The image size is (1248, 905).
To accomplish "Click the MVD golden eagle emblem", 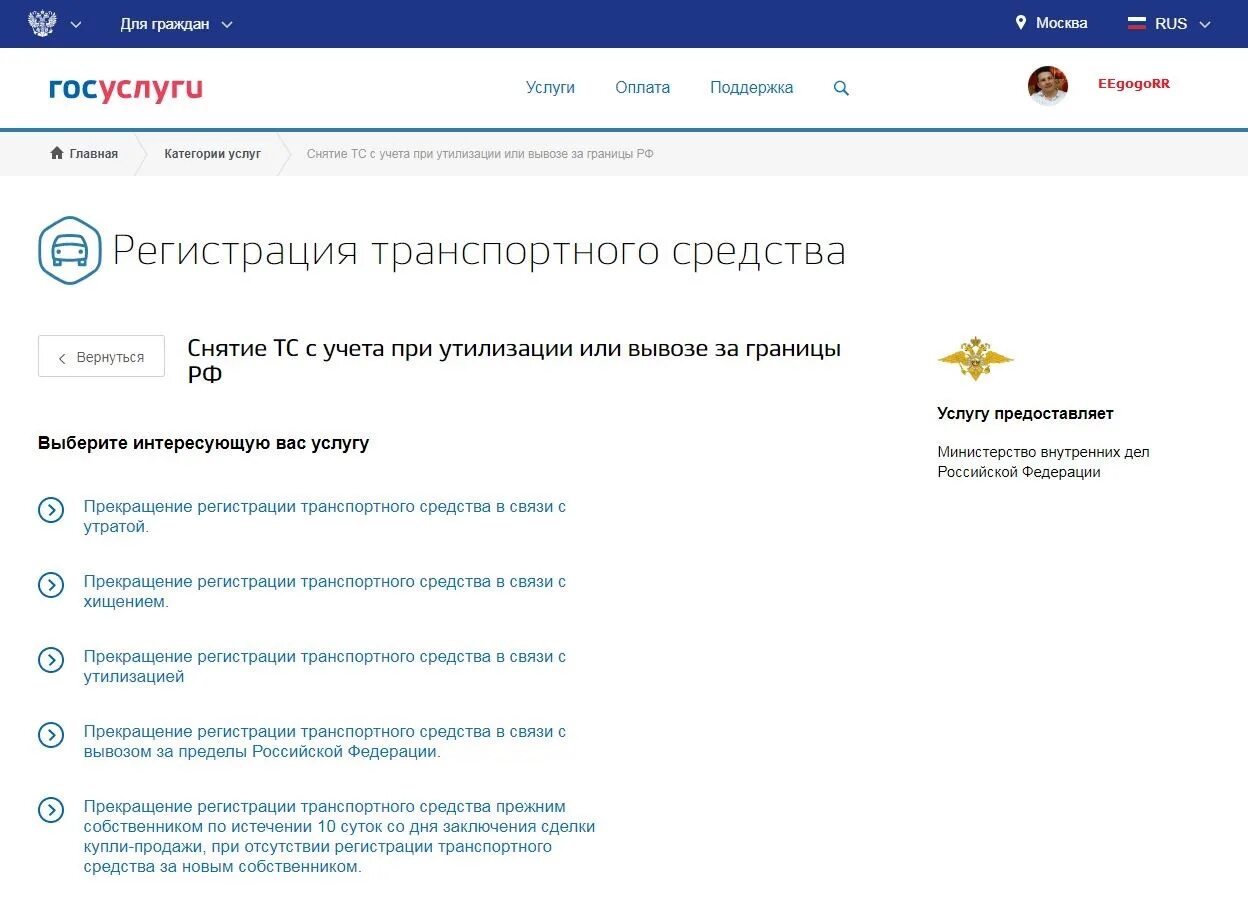I will point(976,359).
